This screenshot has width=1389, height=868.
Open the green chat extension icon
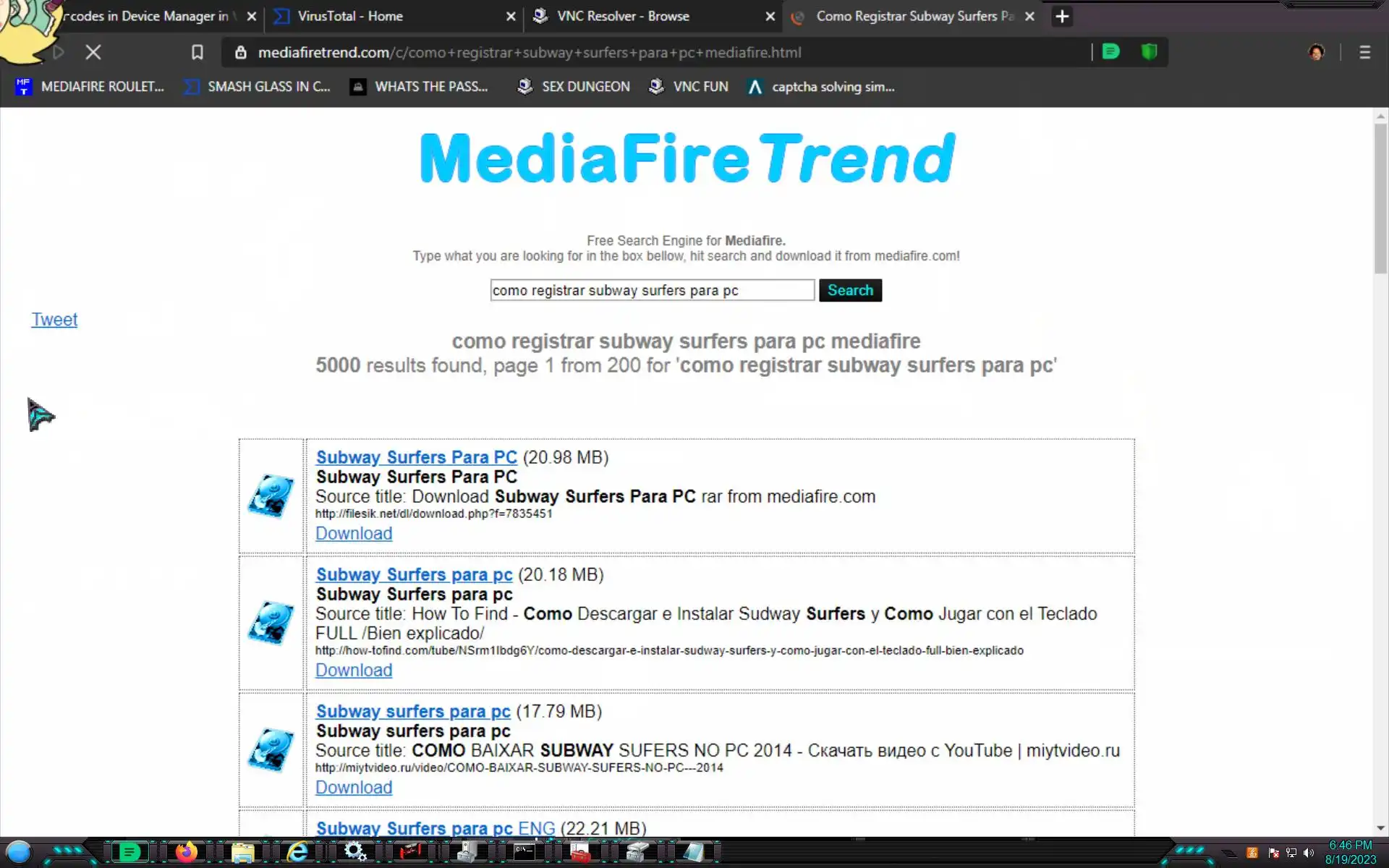[1110, 52]
